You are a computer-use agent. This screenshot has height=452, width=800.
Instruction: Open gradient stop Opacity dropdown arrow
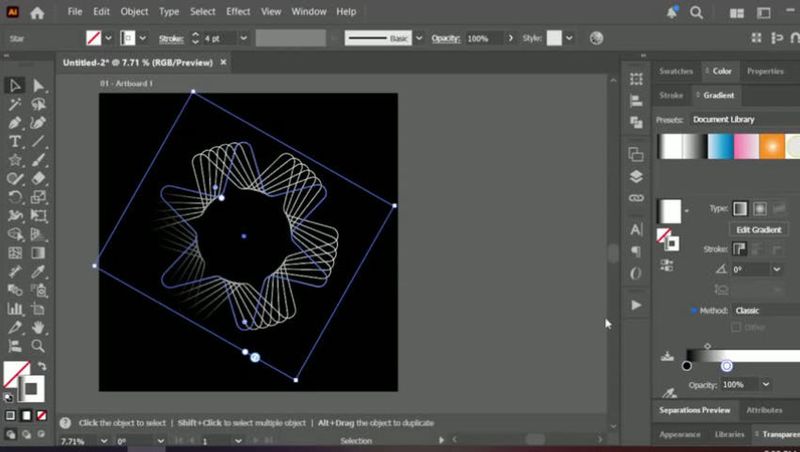coord(766,385)
